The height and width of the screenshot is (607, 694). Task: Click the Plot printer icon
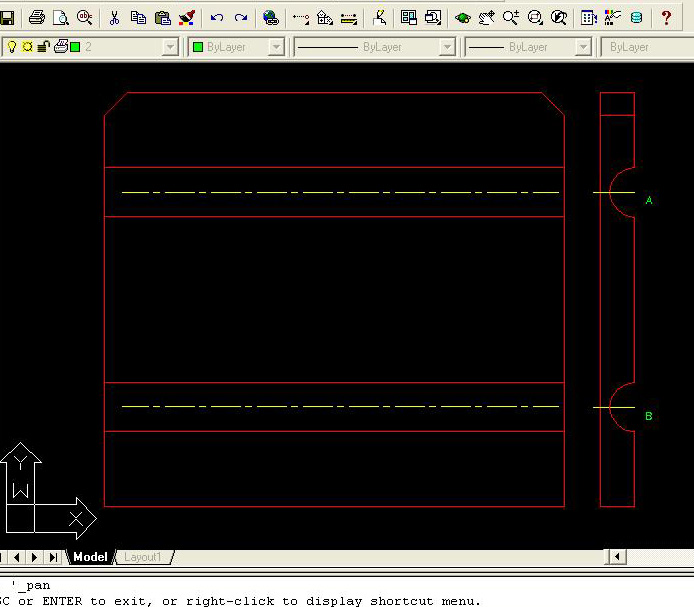pos(37,18)
